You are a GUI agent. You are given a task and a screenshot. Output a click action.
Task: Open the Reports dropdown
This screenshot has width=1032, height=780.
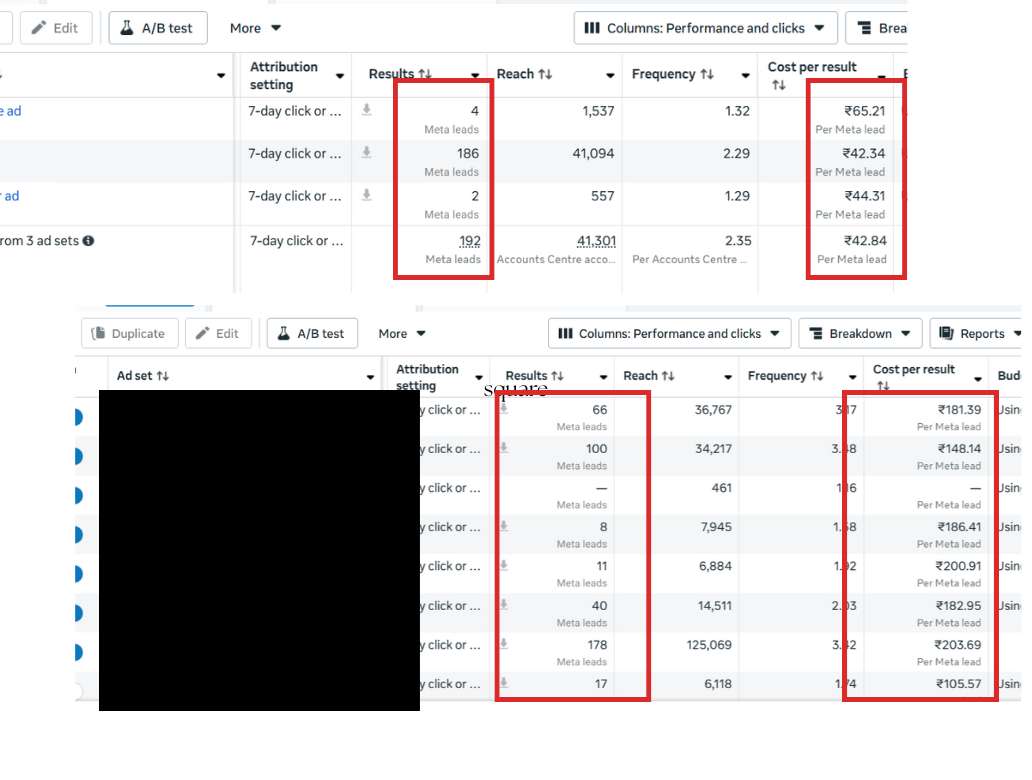[975, 334]
